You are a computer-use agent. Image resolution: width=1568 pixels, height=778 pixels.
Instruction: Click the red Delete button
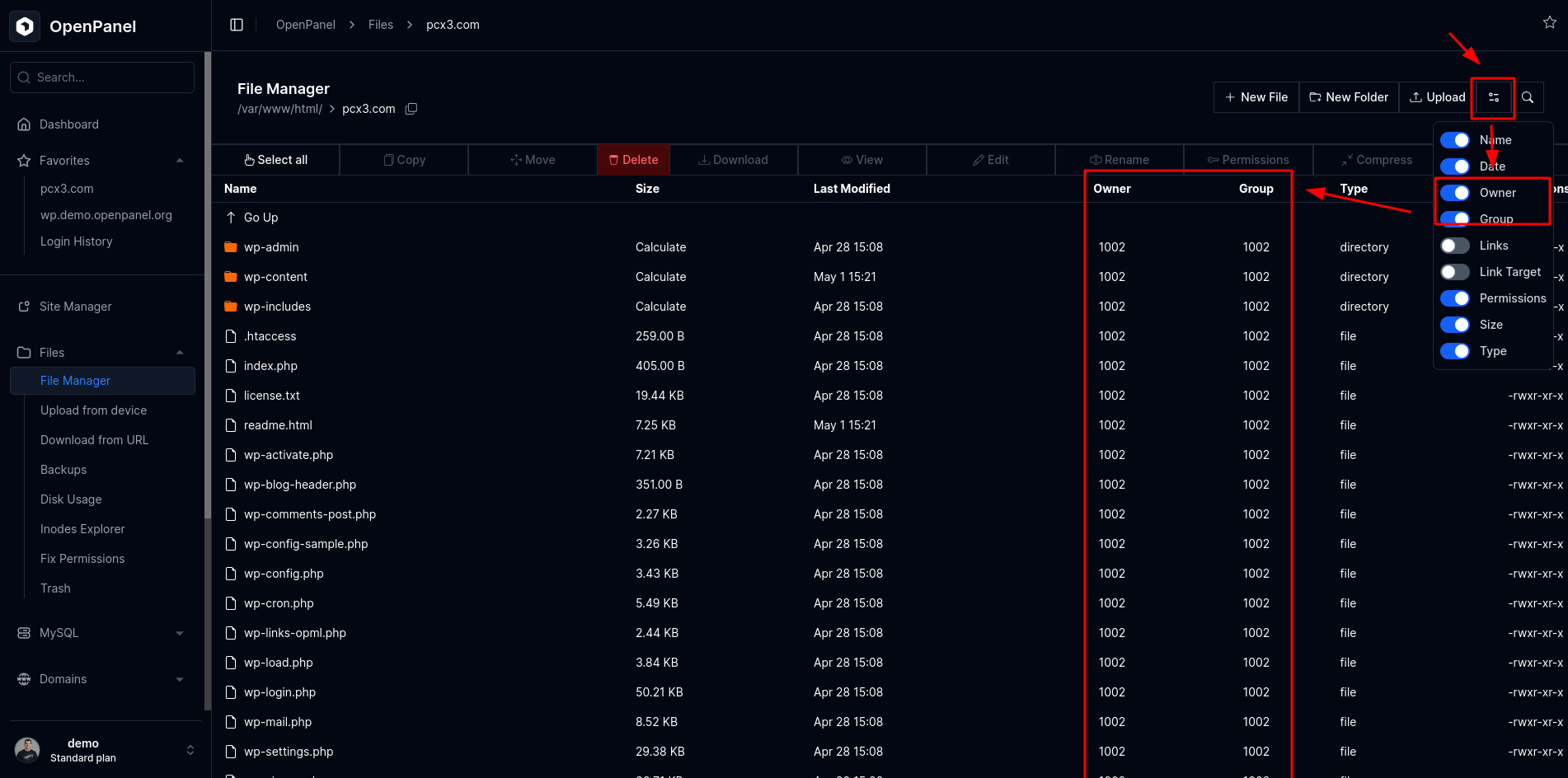click(633, 160)
